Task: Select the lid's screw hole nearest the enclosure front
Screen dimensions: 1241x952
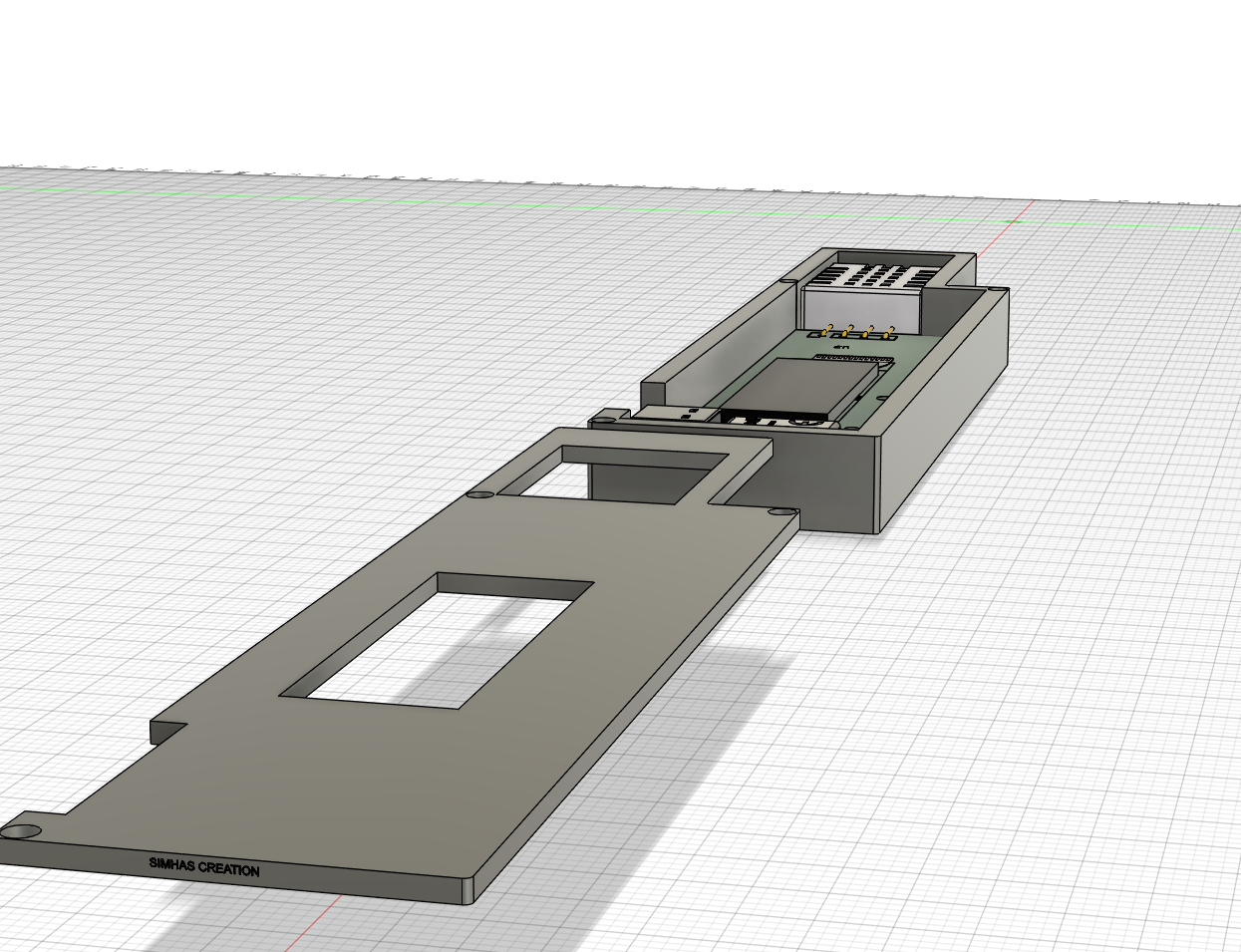Action: click(778, 512)
